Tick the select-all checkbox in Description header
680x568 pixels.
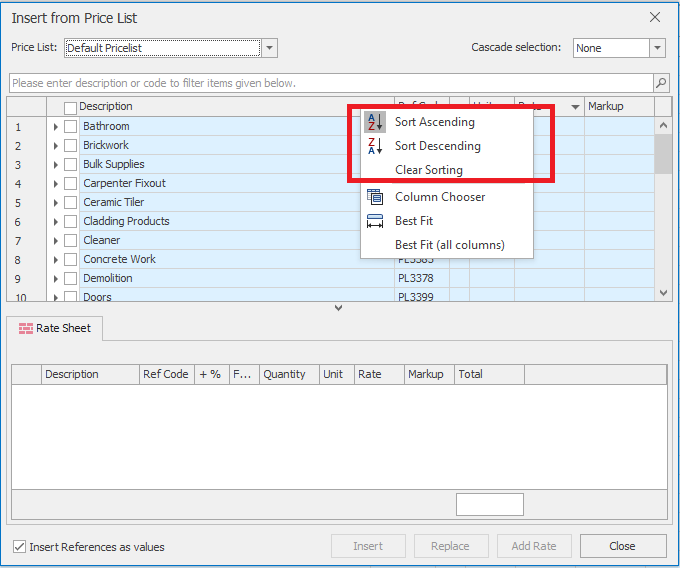click(70, 107)
